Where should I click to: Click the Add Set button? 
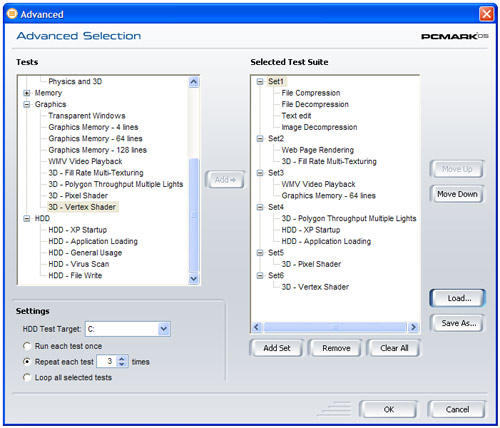point(277,348)
